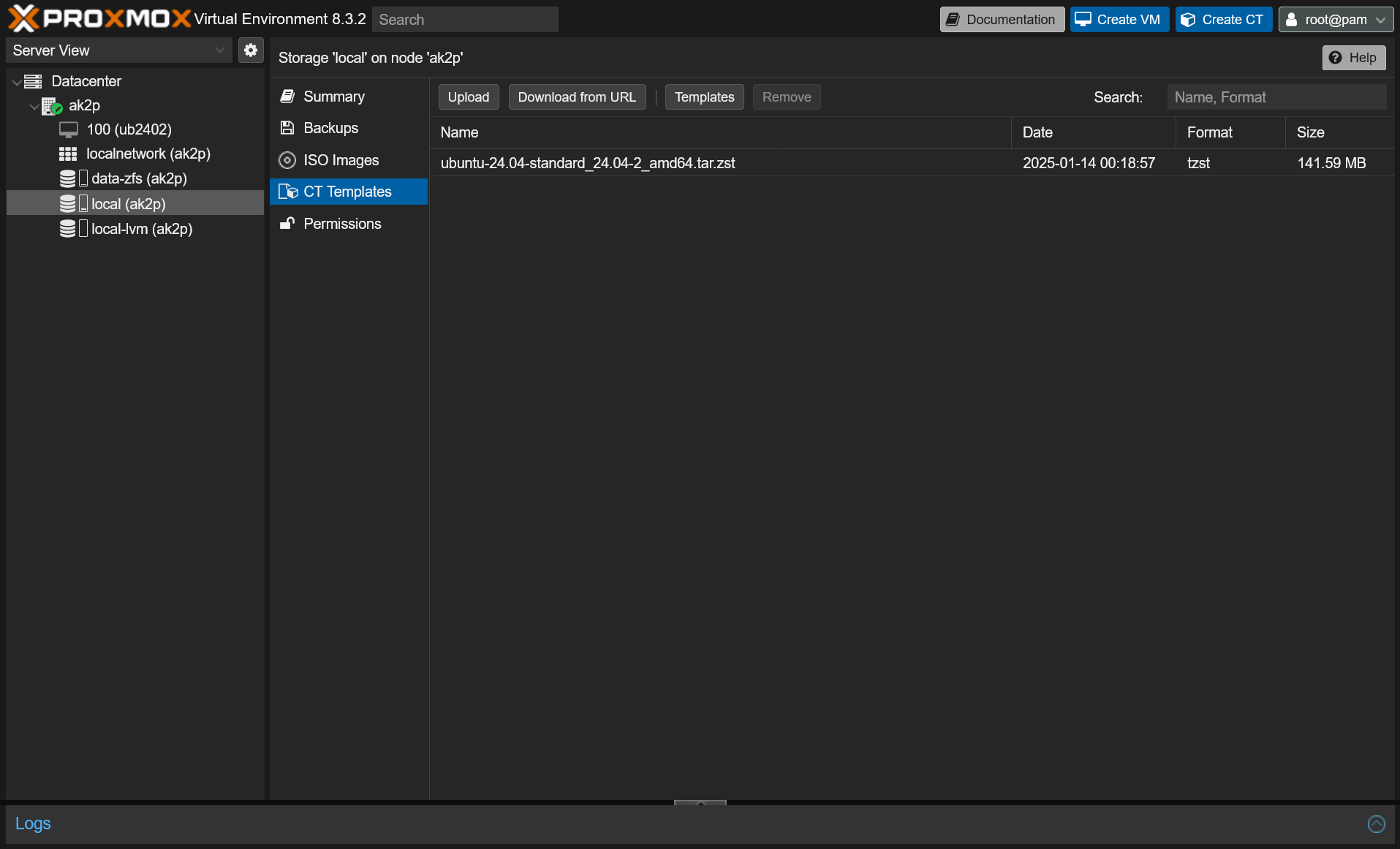This screenshot has height=849, width=1400.
Task: Open the root@pam user menu arrow
Action: point(1380,20)
